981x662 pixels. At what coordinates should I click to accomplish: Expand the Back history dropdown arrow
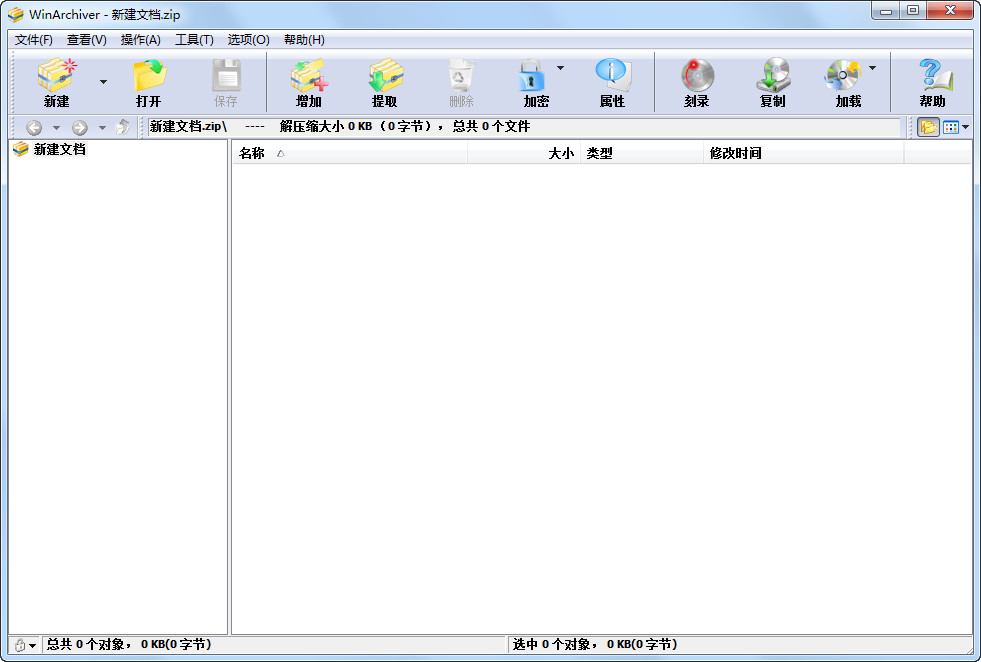[x=56, y=128]
